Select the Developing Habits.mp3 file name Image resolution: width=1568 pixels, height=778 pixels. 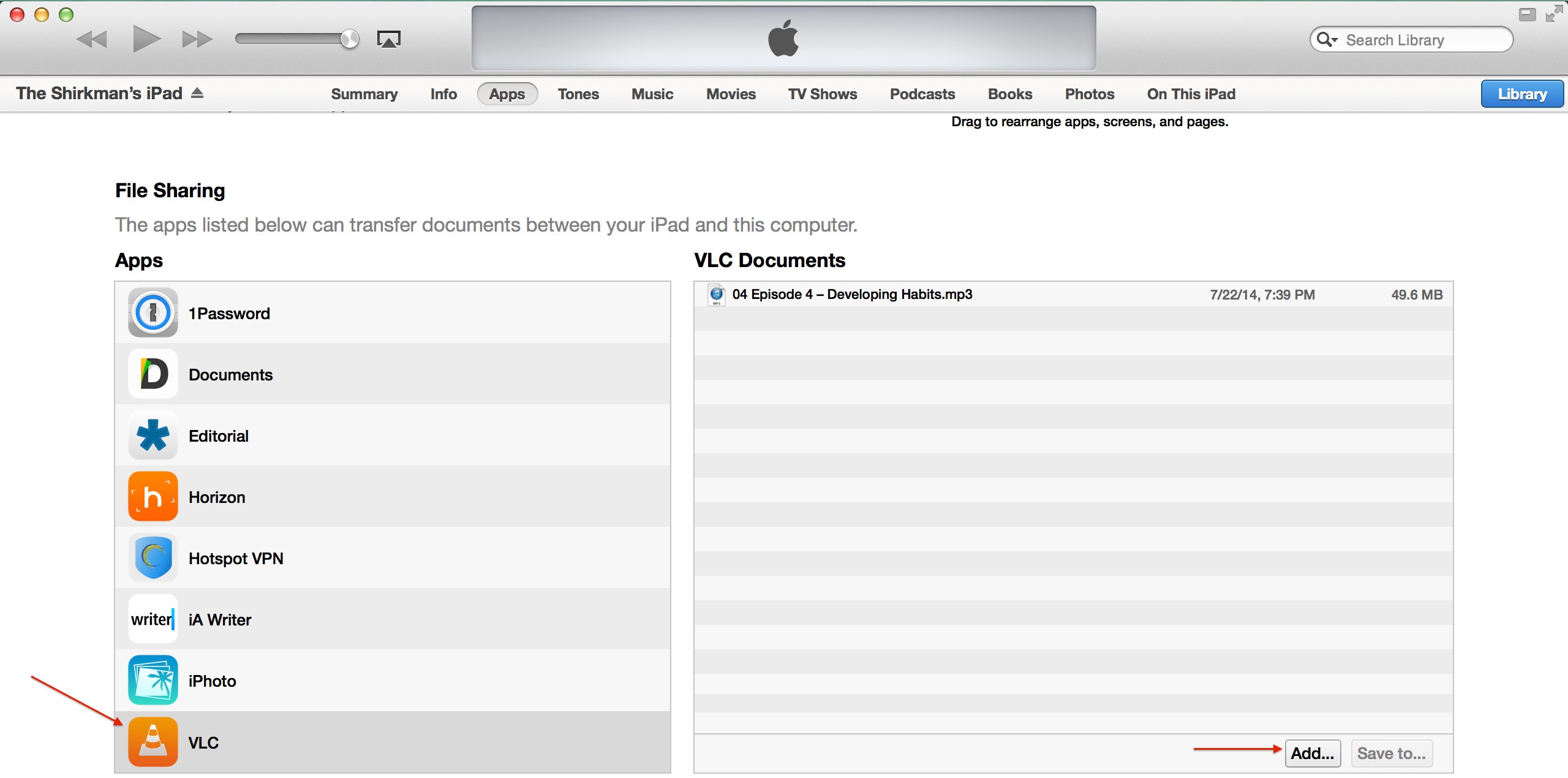(x=852, y=295)
